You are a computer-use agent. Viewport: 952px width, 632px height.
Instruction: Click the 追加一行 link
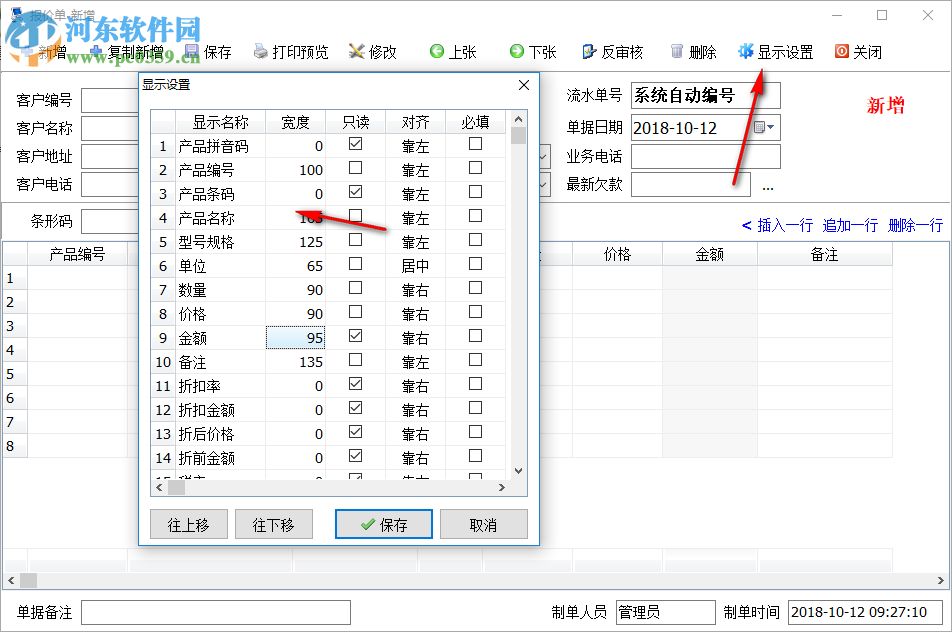pos(850,225)
